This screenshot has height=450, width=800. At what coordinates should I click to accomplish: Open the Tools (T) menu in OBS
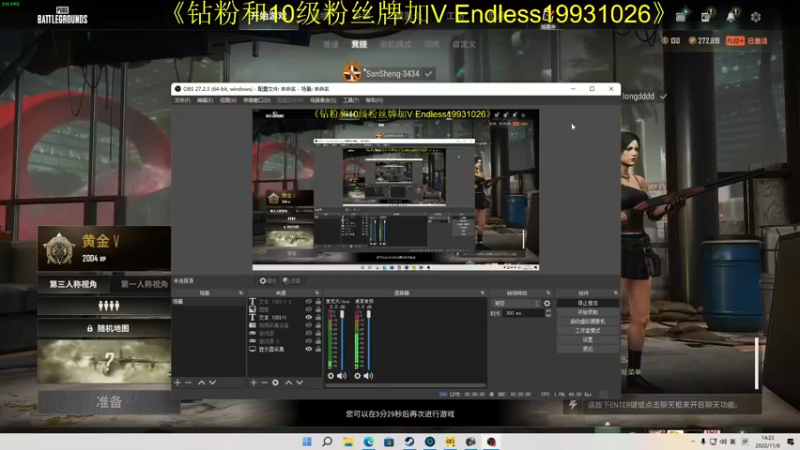(351, 101)
